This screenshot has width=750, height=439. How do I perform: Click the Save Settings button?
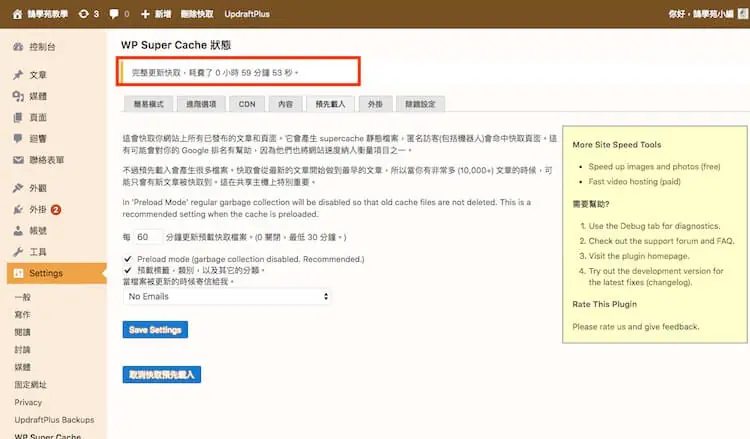[x=155, y=329]
